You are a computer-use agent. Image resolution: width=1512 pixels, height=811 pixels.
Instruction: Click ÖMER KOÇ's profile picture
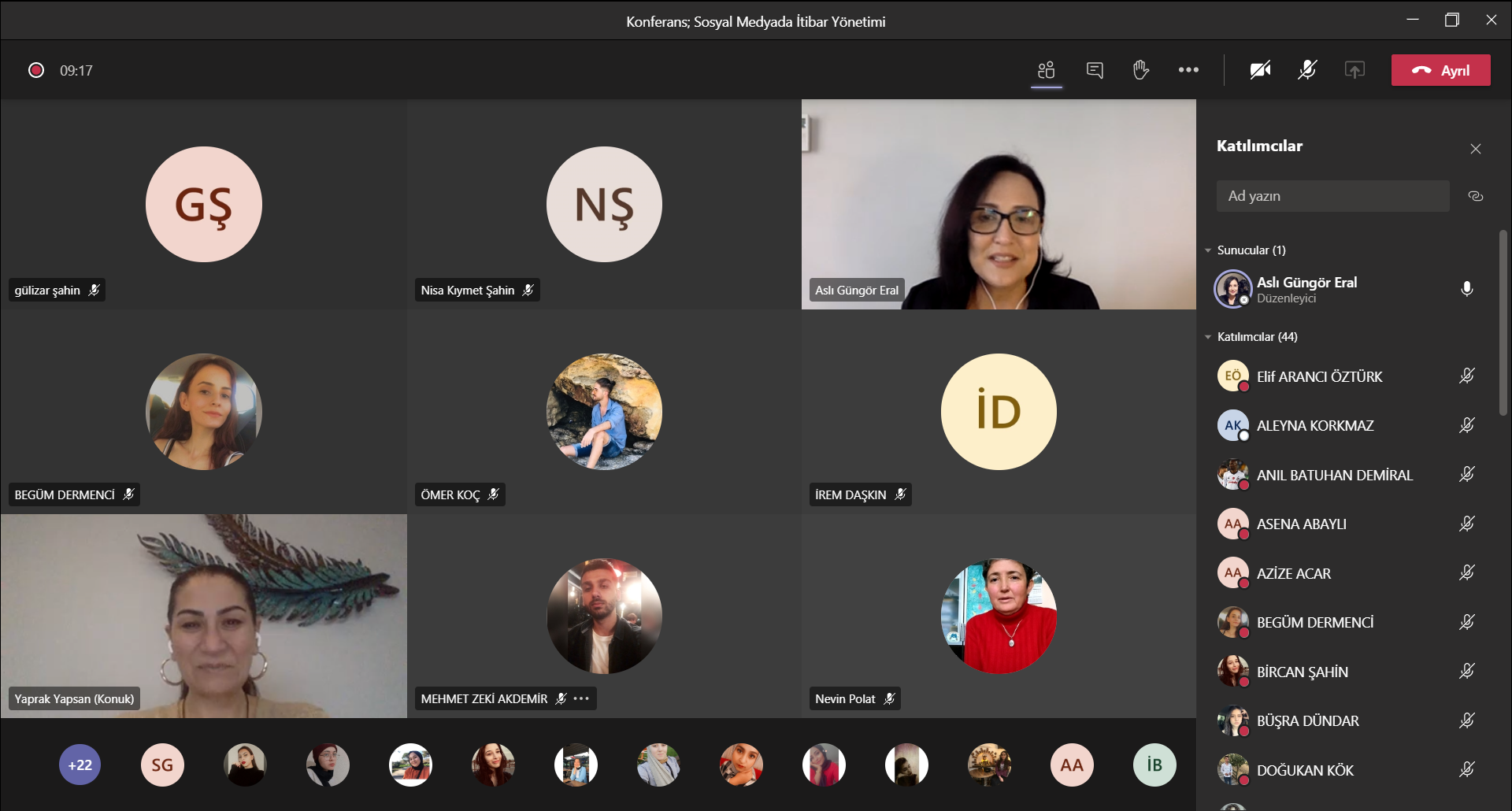point(604,412)
